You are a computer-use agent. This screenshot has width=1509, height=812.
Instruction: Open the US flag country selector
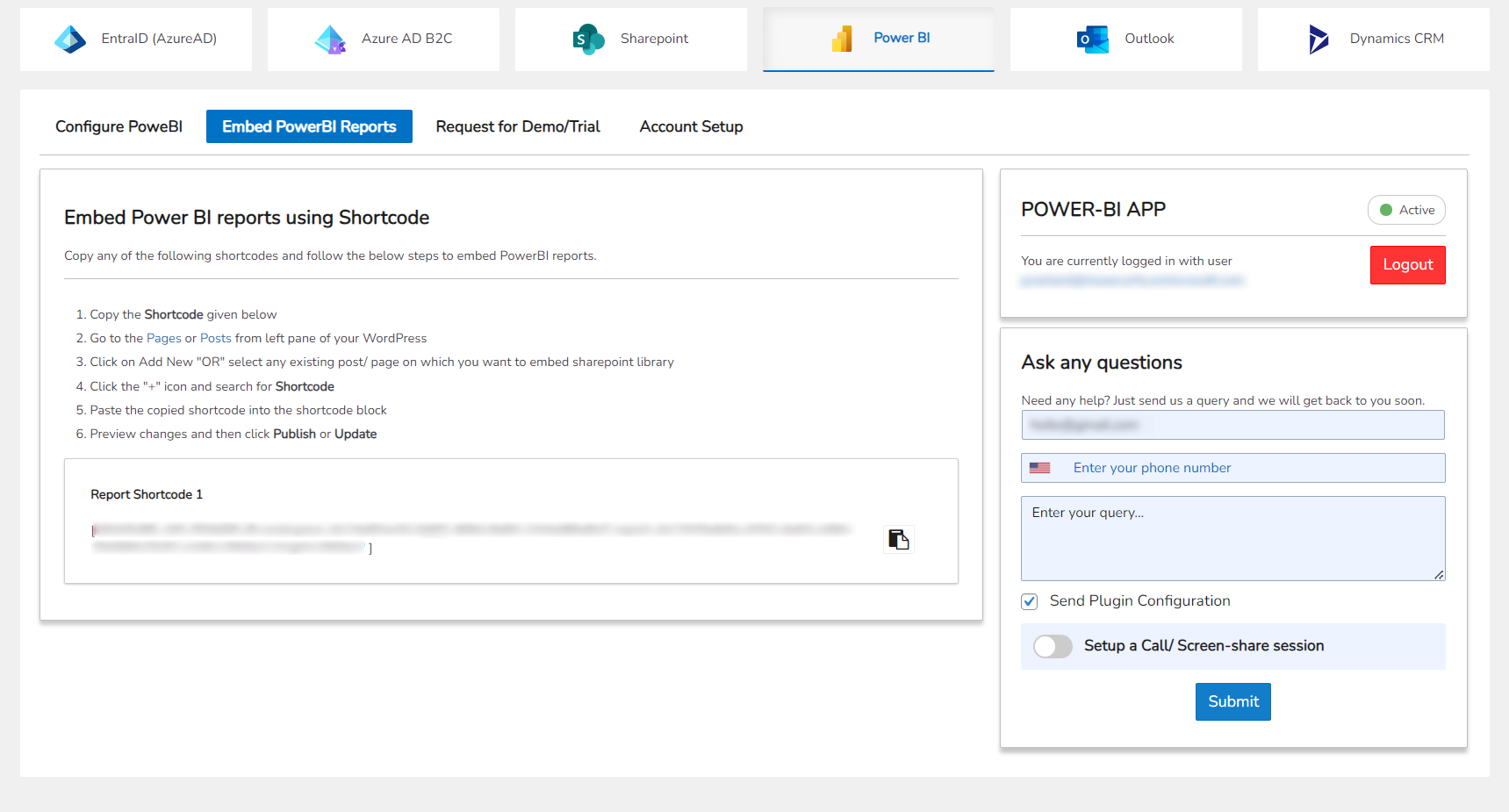point(1040,468)
